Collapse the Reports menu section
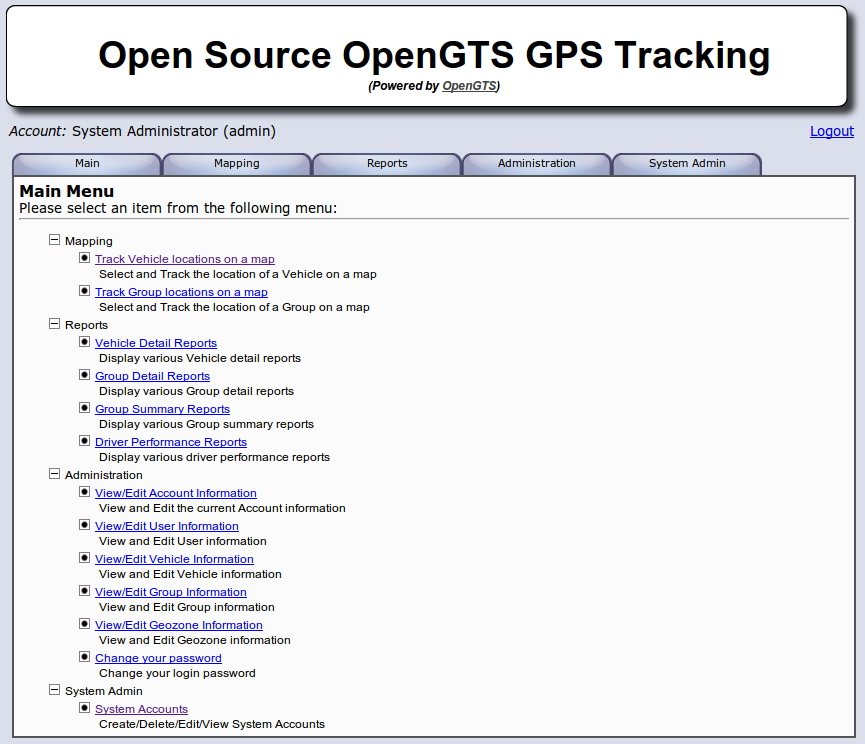 [55, 324]
